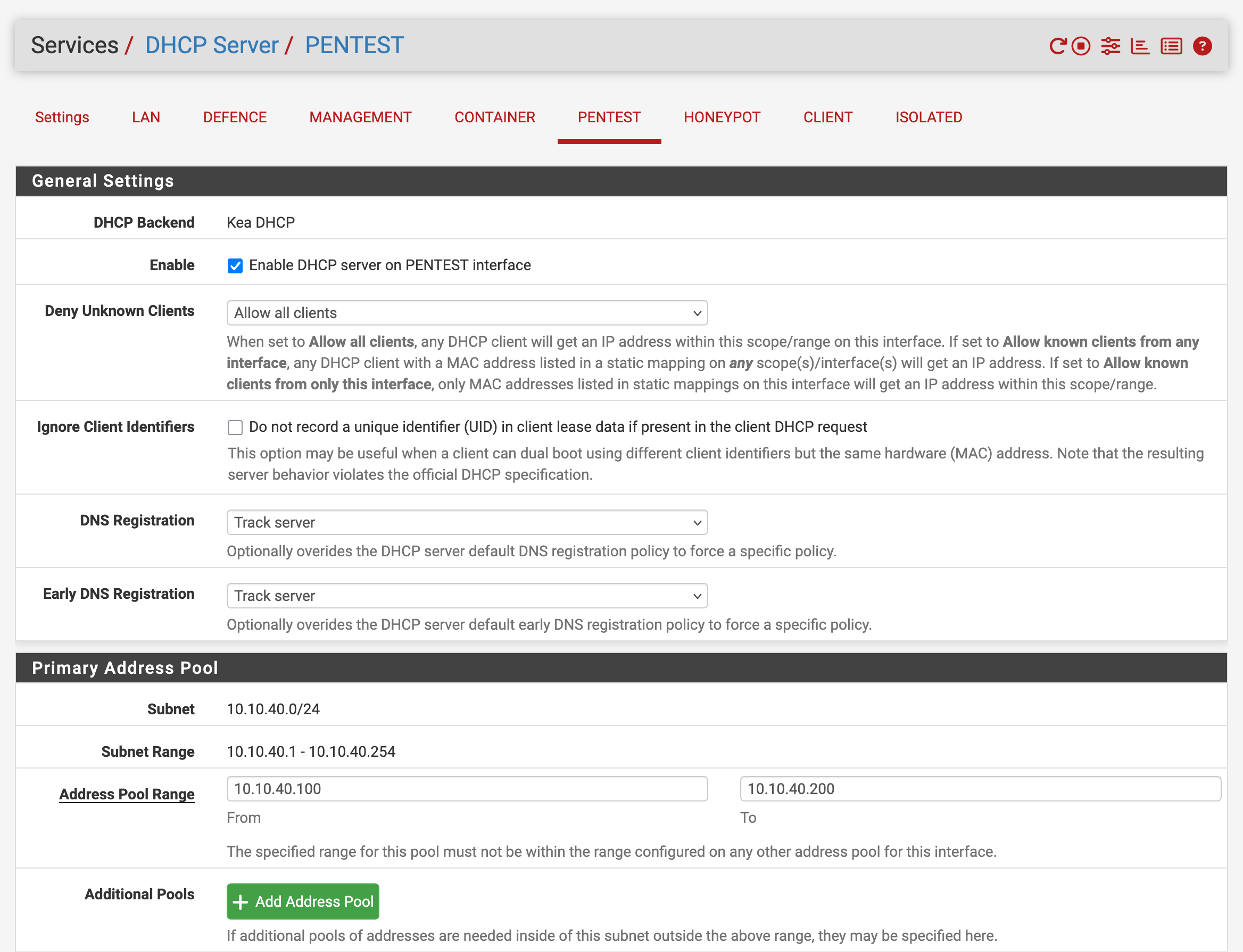Click the Kea DHCP backend value
1243x952 pixels.
[x=261, y=223]
